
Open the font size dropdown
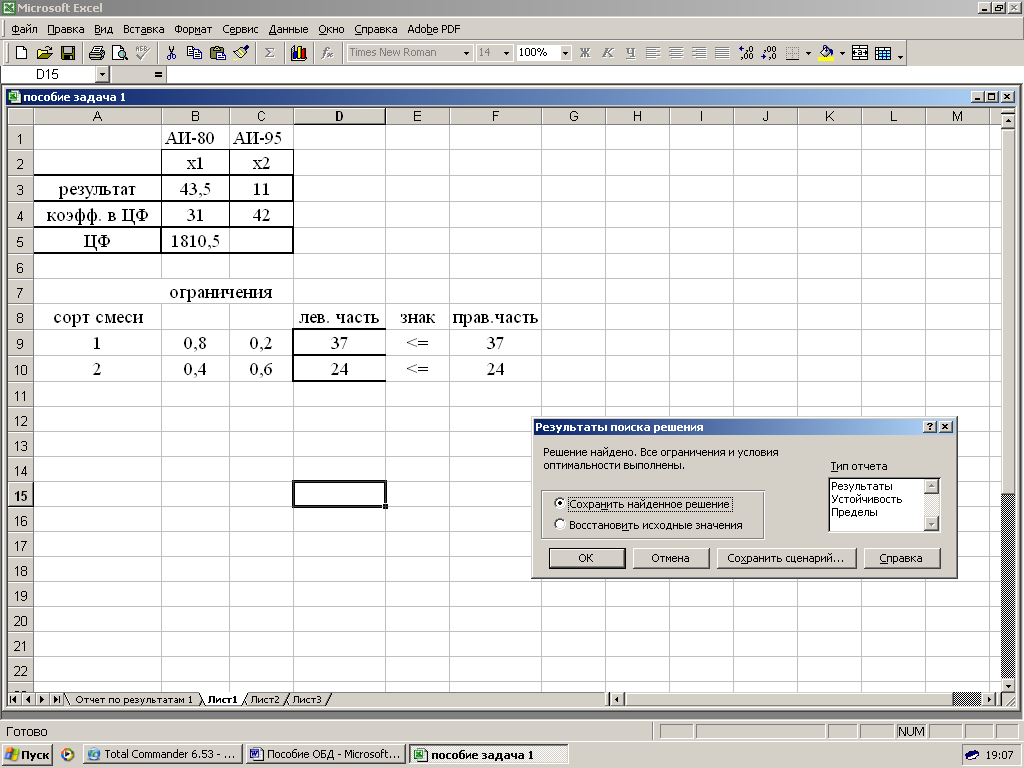[506, 53]
